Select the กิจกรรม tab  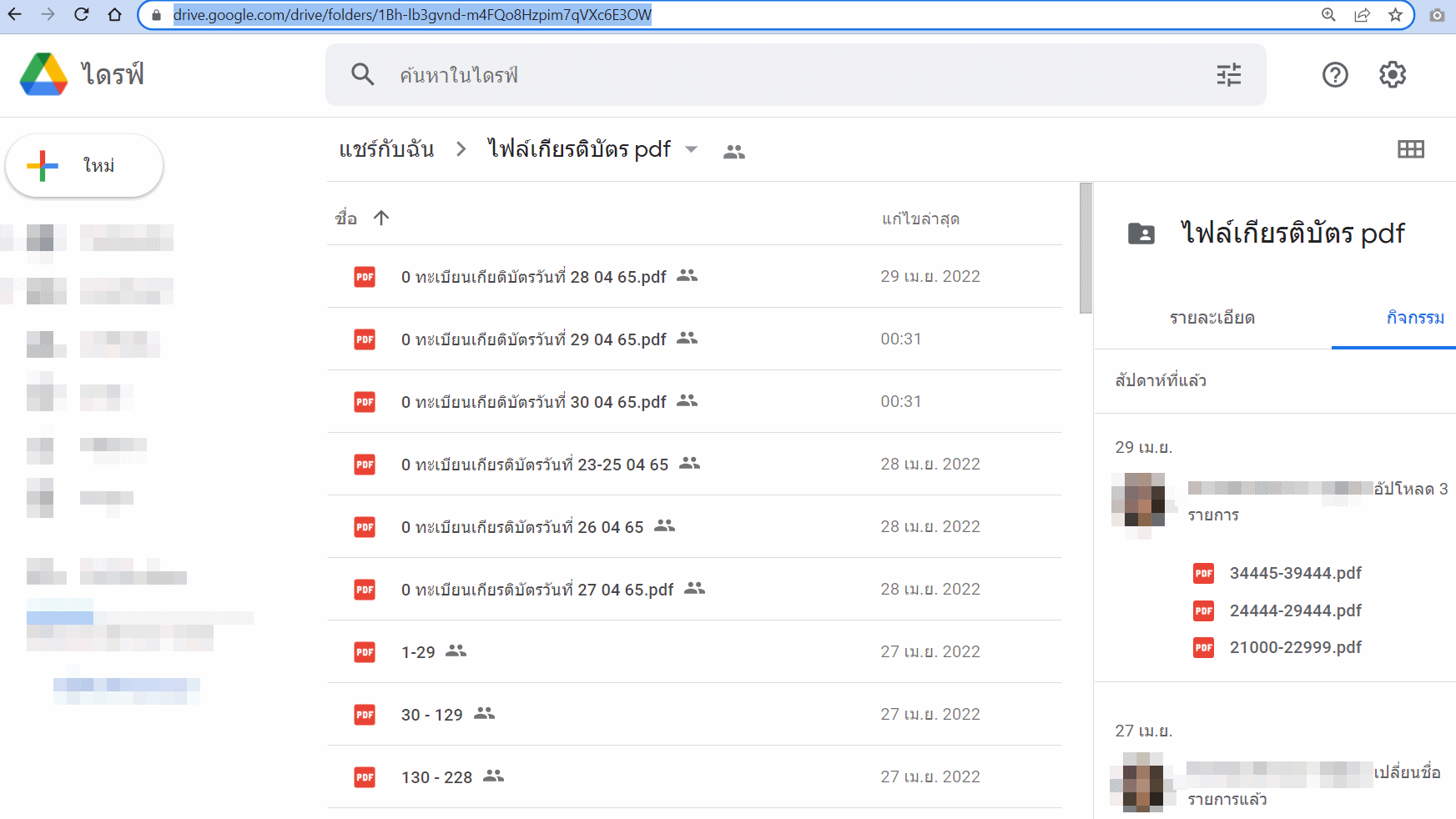(x=1414, y=318)
